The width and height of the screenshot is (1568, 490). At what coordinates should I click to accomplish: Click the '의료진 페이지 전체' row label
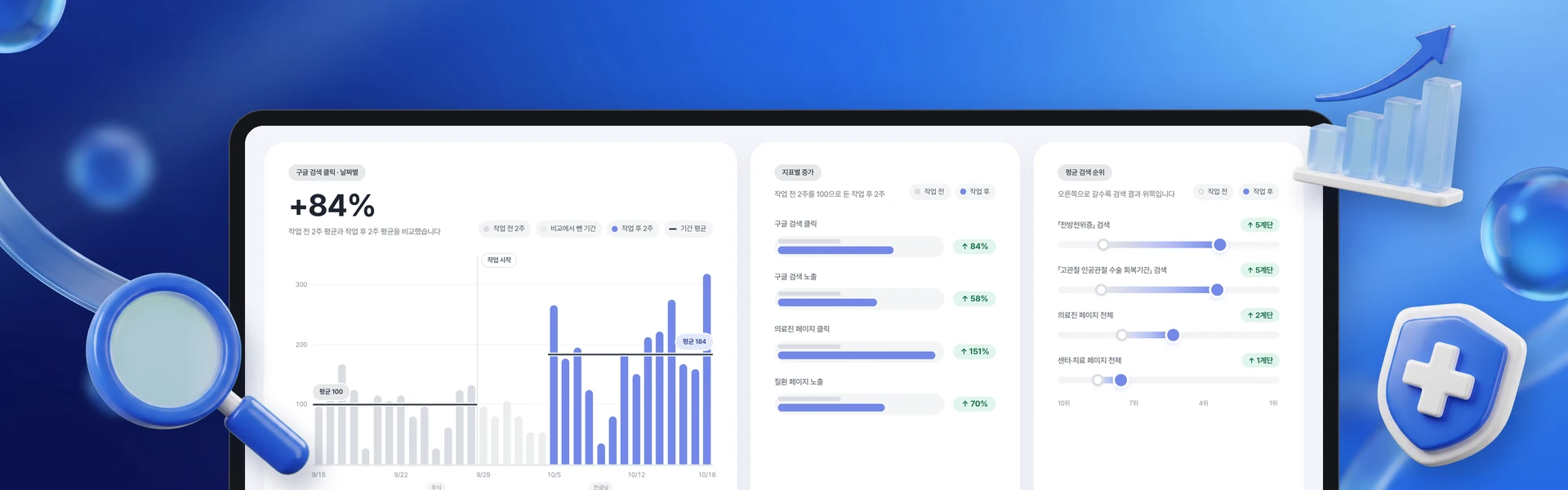coord(1085,315)
